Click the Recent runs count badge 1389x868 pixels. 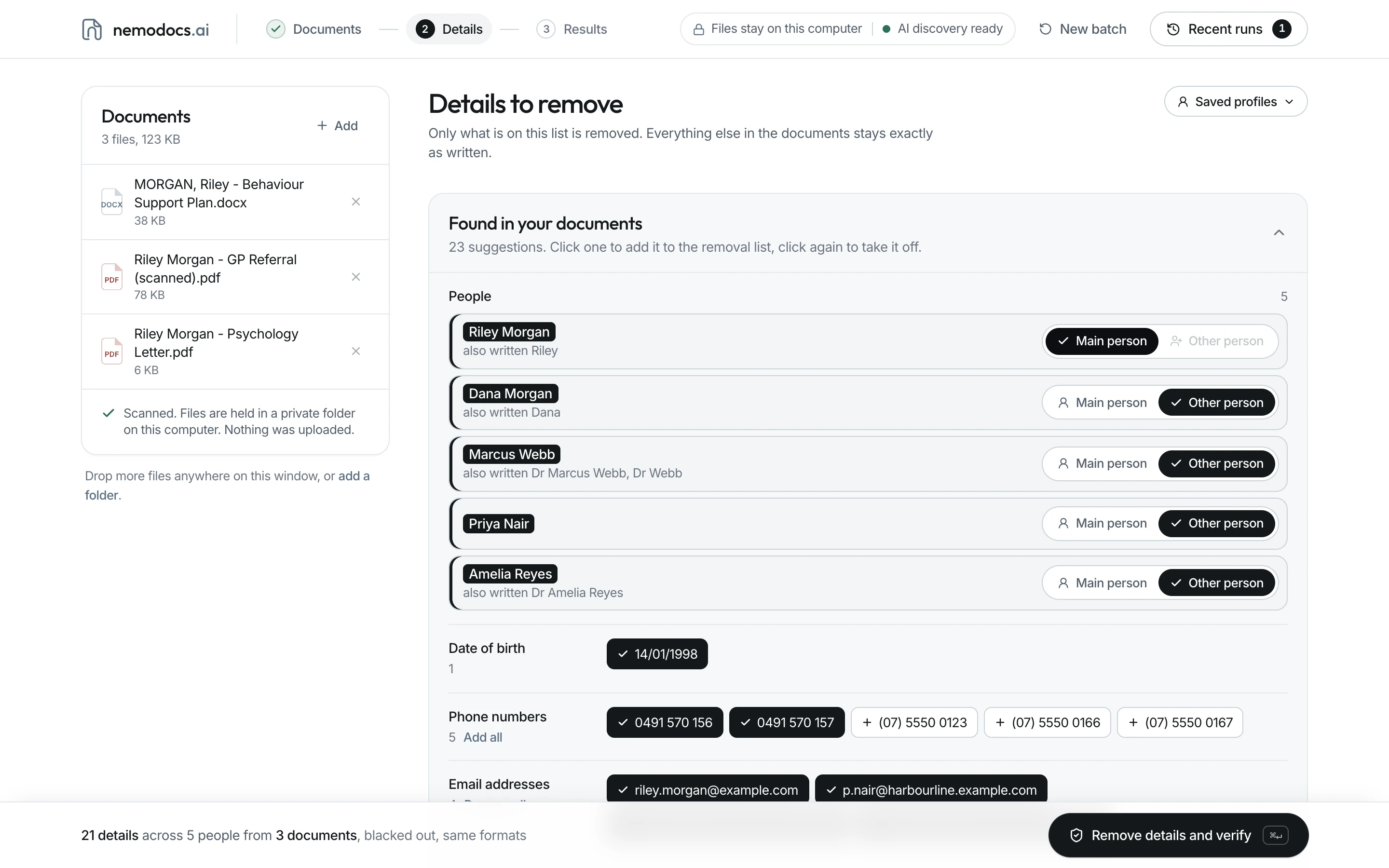point(1281,29)
